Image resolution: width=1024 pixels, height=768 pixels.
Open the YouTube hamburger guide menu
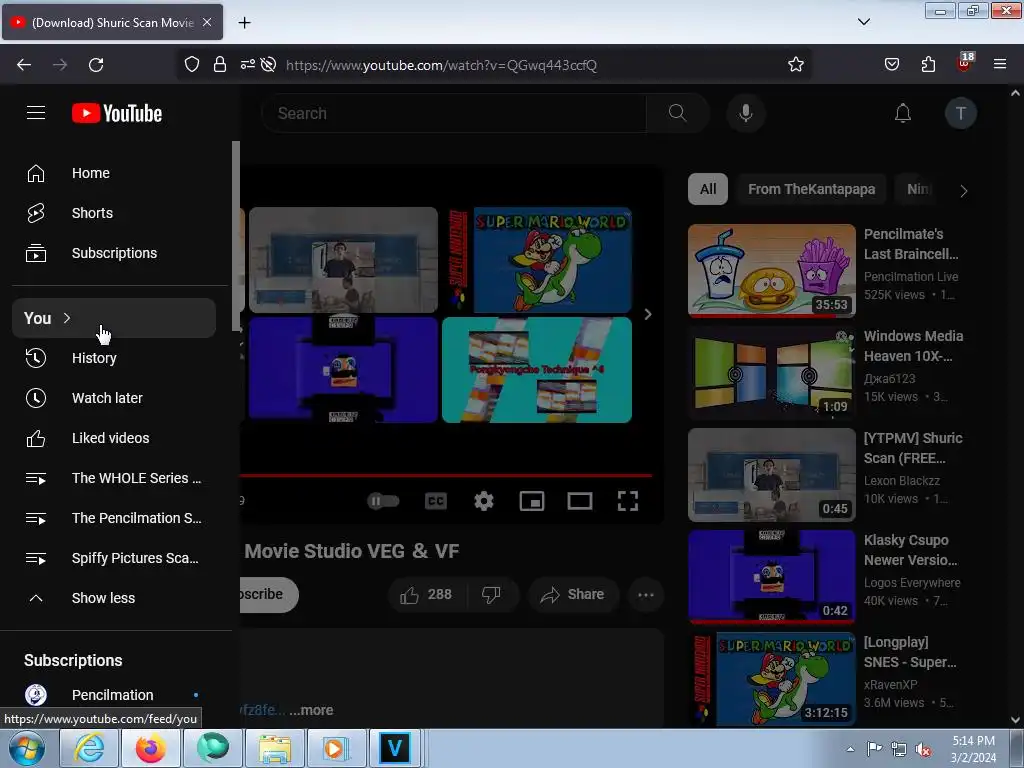[x=36, y=113]
